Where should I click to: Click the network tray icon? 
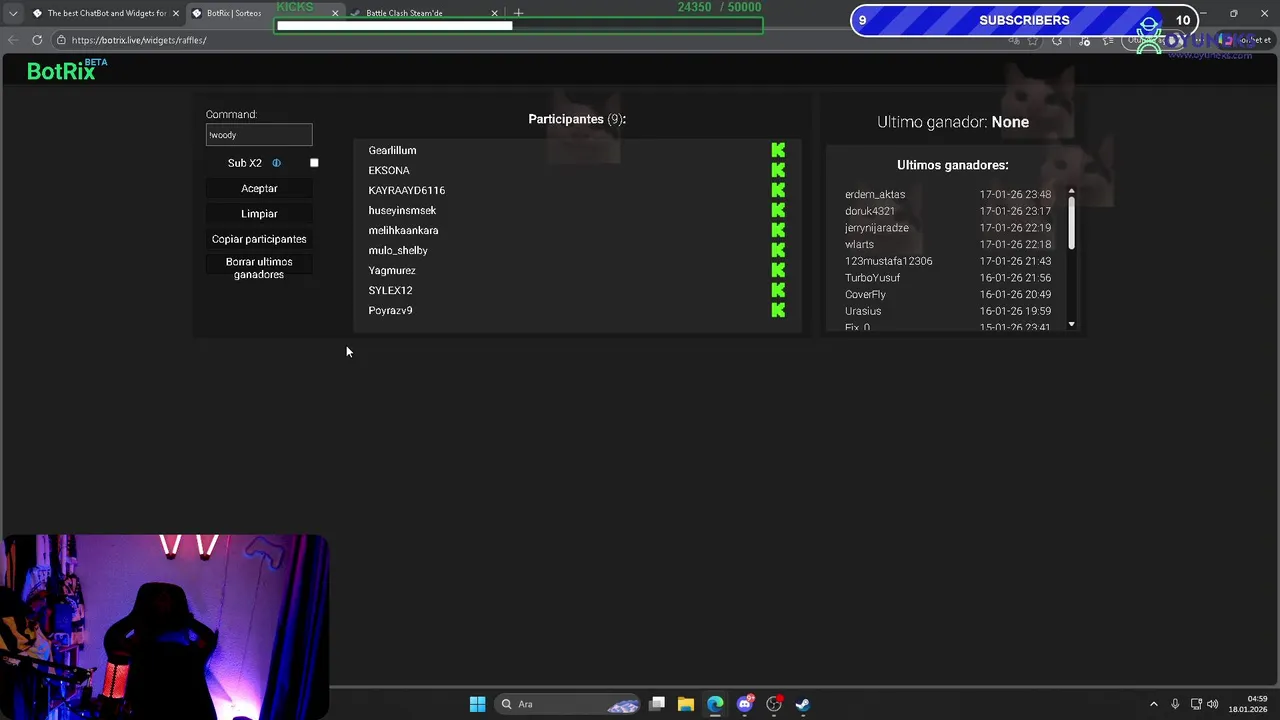point(1195,704)
